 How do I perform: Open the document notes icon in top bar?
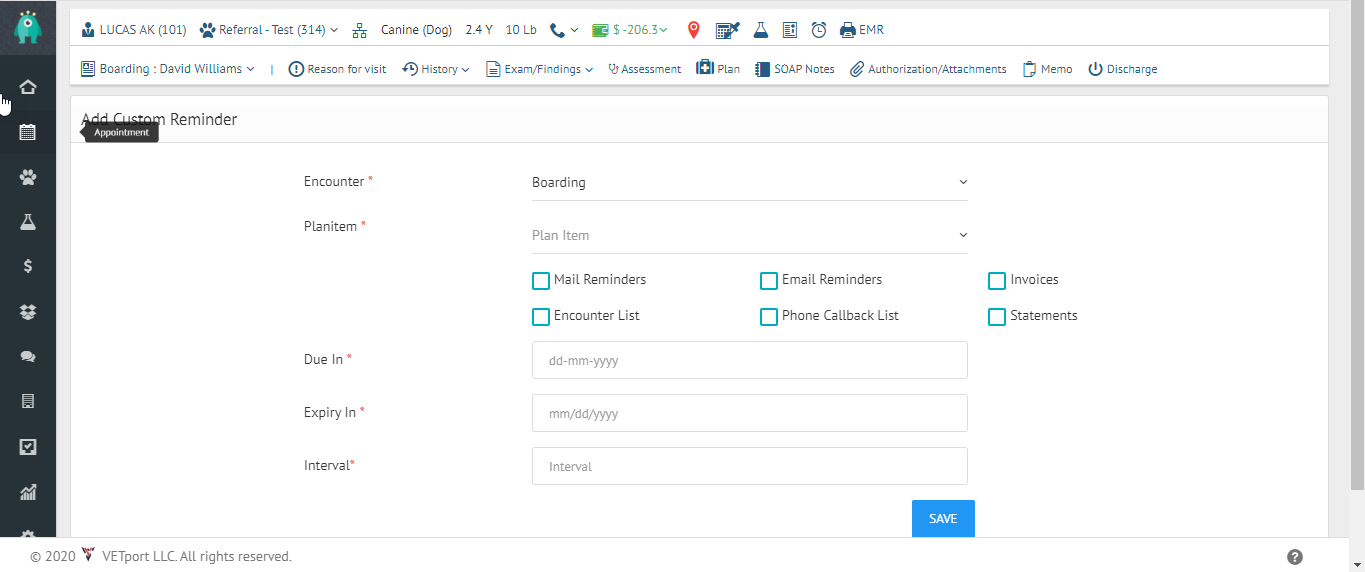790,30
